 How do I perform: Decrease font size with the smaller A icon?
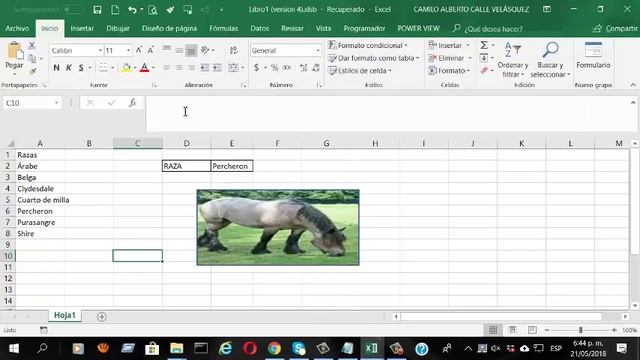tap(151, 50)
